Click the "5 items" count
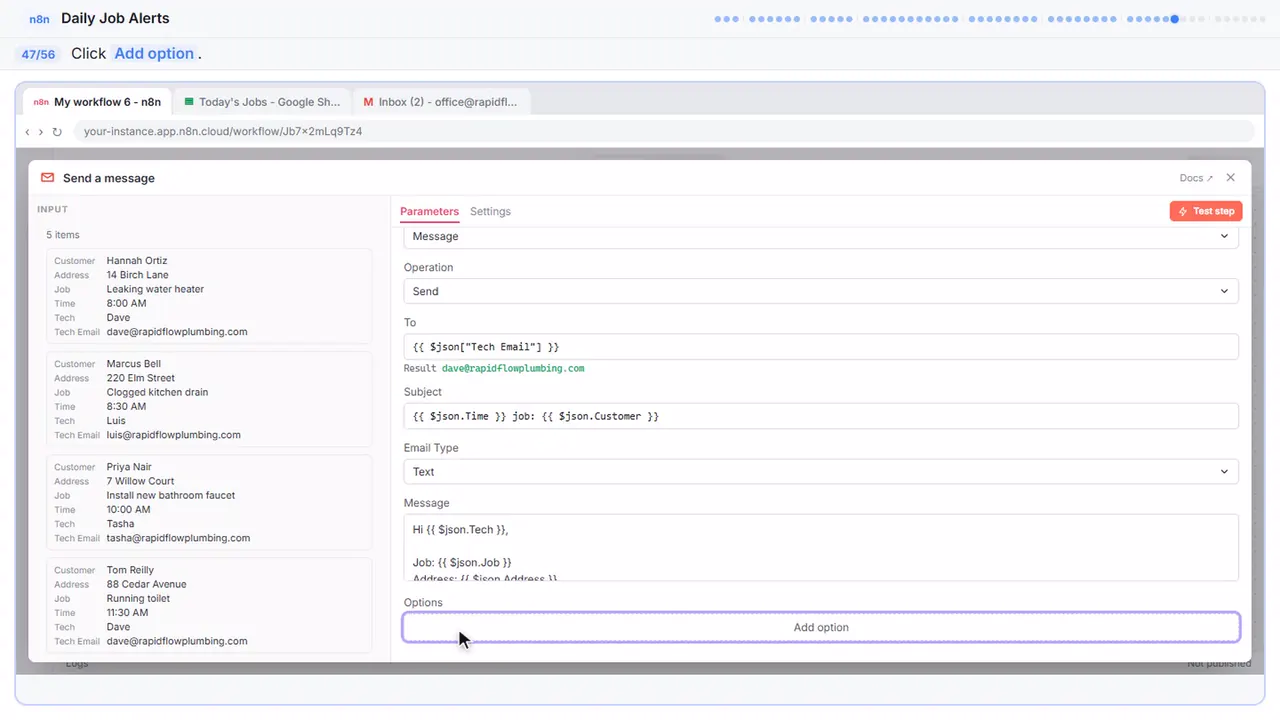Screen dimensions: 1280x720 pos(63,235)
